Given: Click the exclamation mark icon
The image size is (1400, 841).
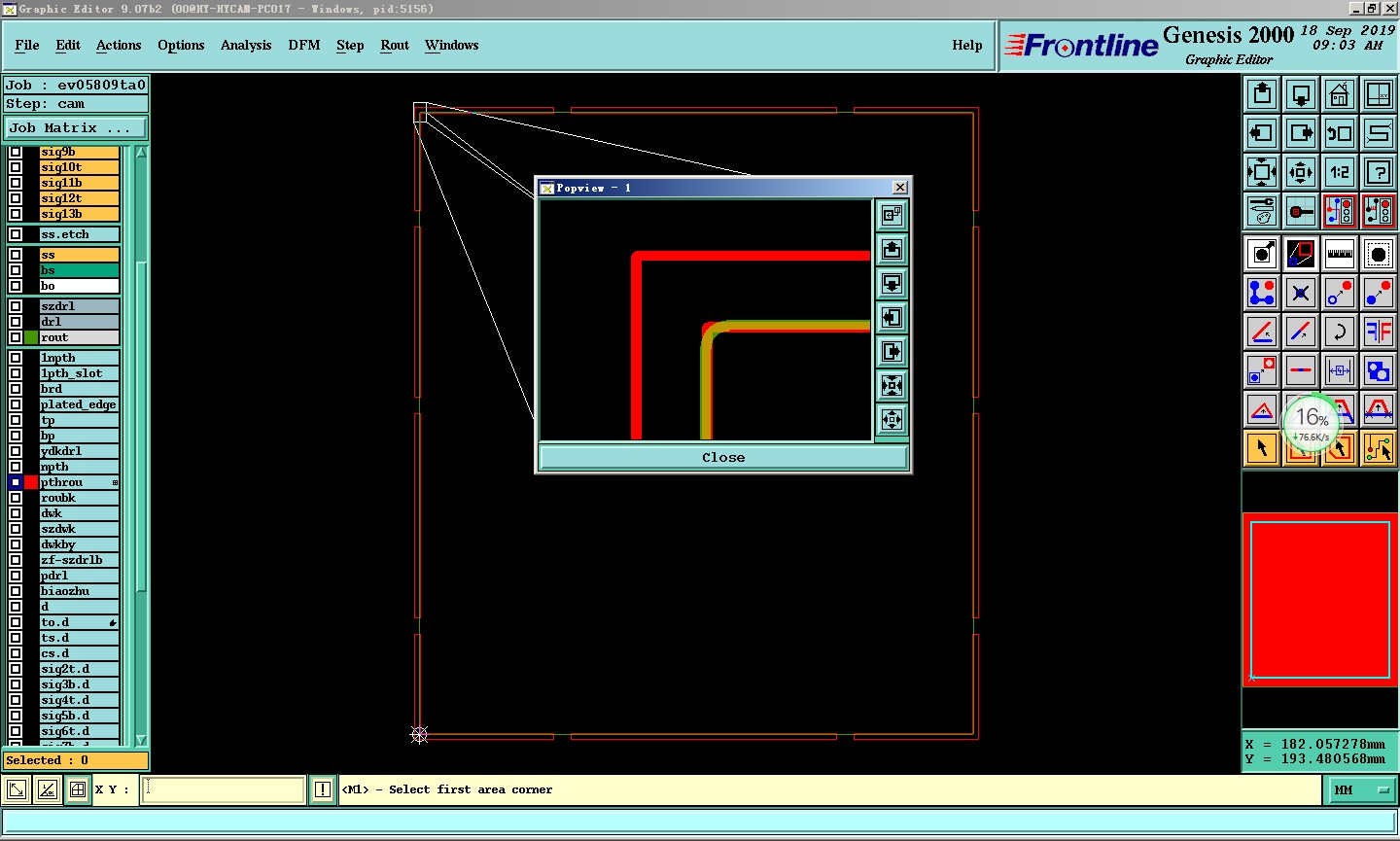Looking at the screenshot, I should [x=323, y=789].
